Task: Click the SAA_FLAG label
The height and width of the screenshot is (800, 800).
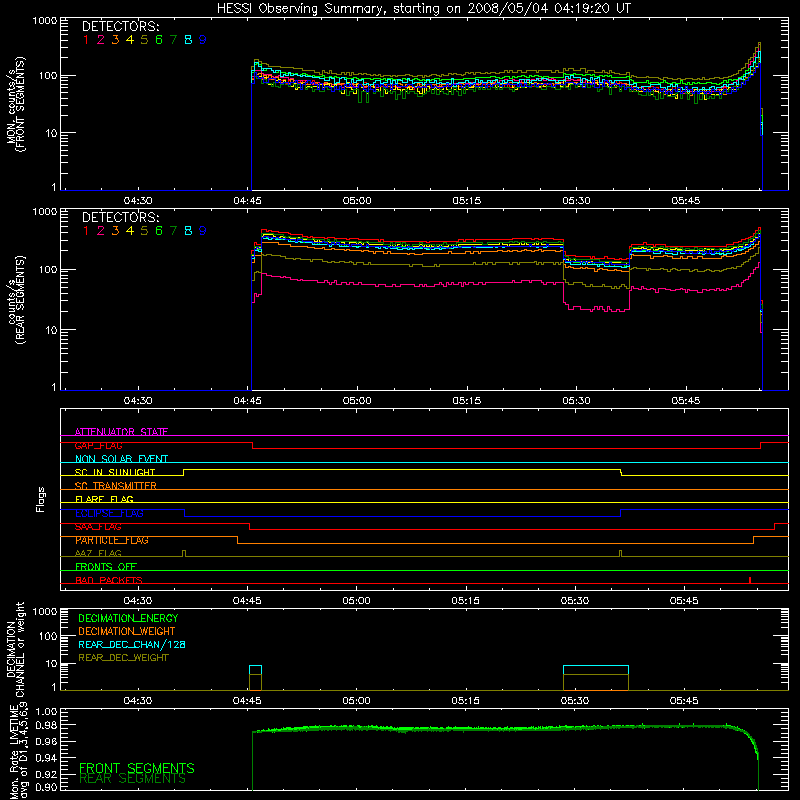Action: [x=98, y=527]
